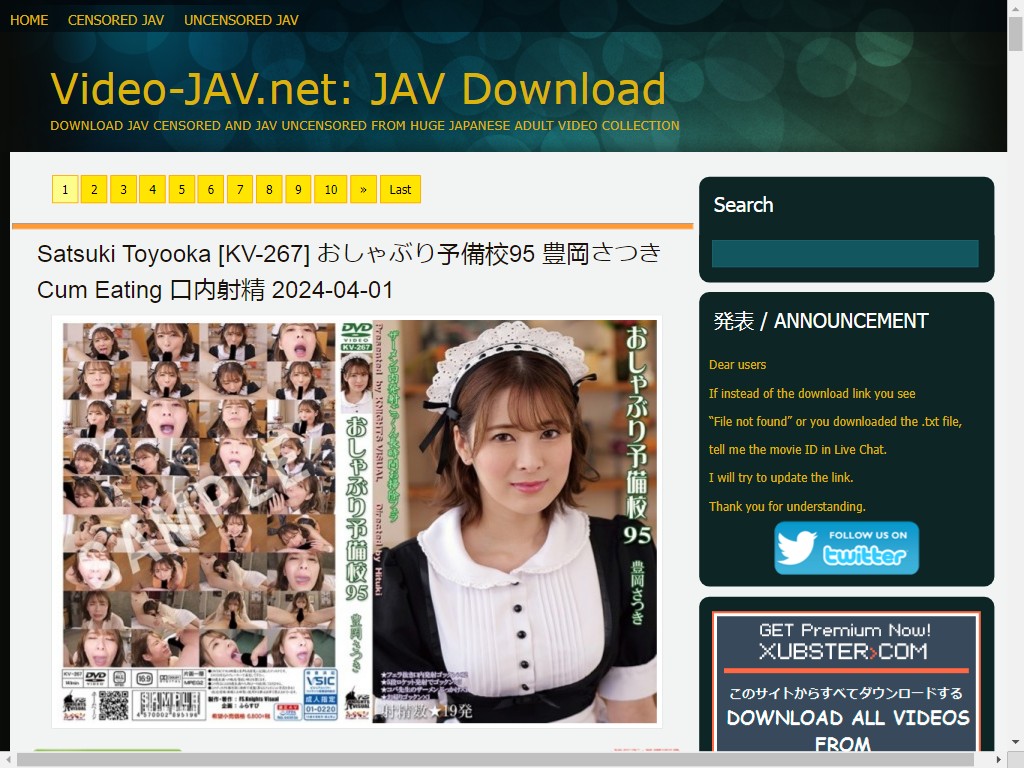Go to pagination page 9
Image resolution: width=1024 pixels, height=768 pixels.
click(x=298, y=189)
